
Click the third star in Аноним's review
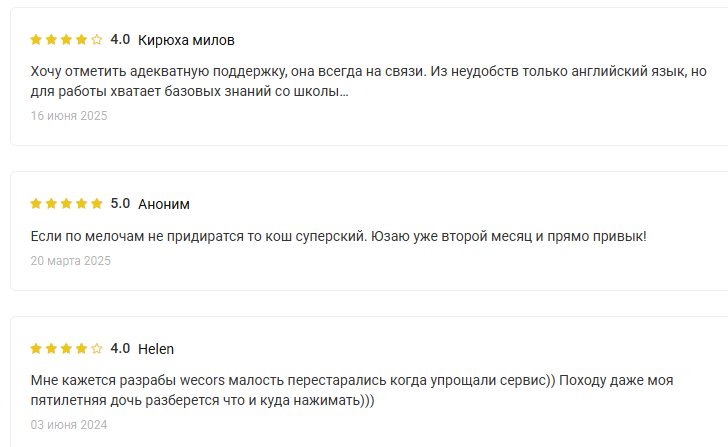[66, 204]
